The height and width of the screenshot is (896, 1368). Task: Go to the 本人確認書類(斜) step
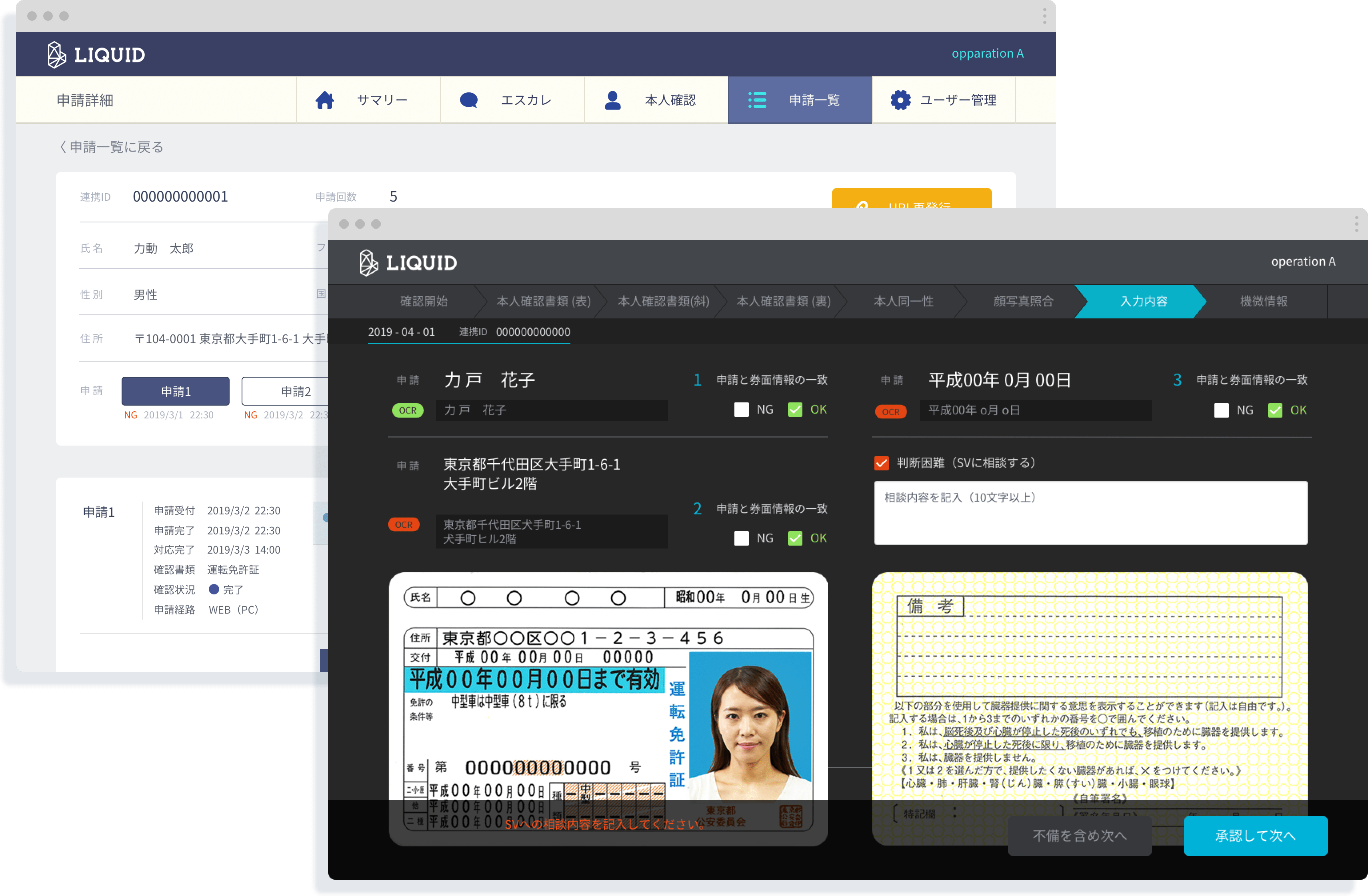[x=663, y=301]
